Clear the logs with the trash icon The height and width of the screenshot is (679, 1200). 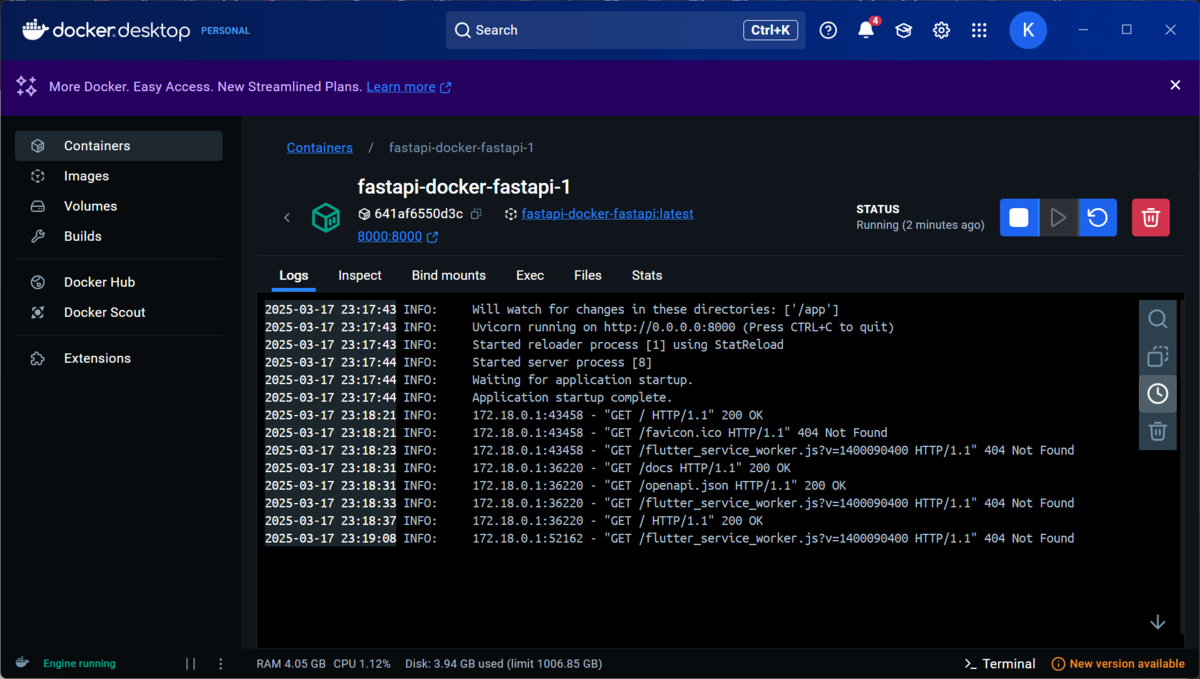(x=1158, y=431)
